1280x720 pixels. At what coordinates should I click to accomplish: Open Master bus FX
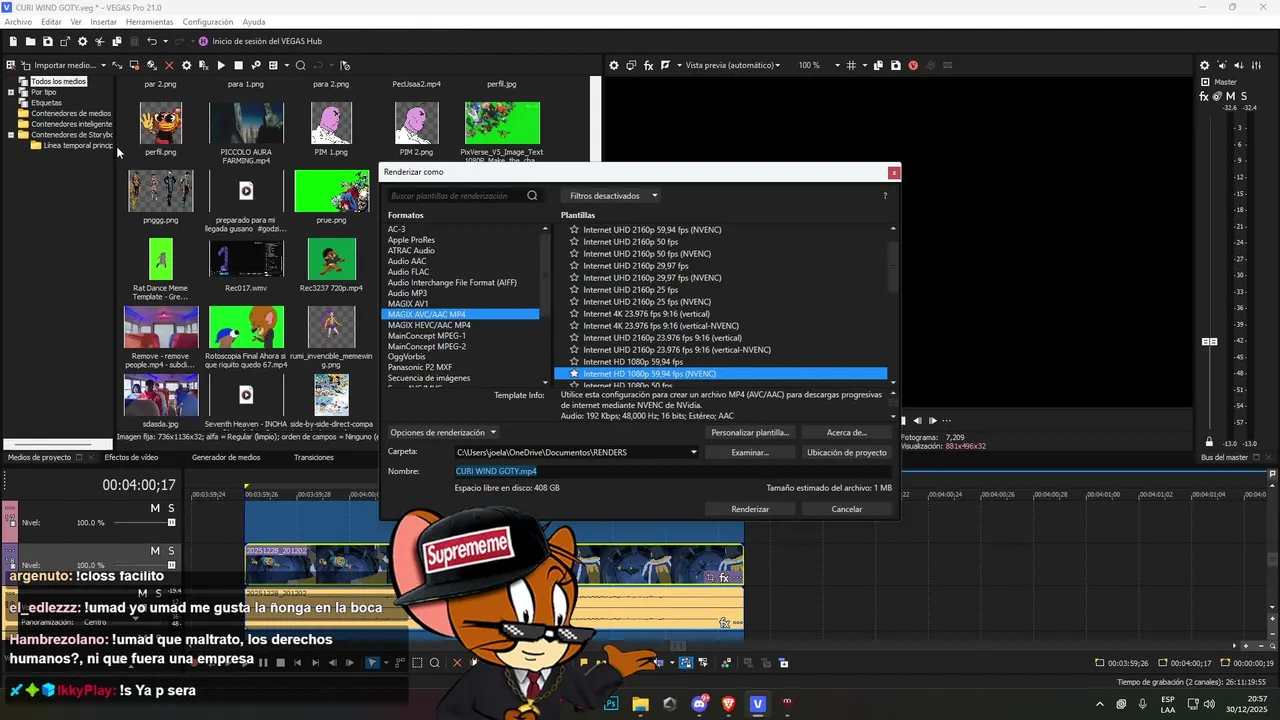(1204, 97)
